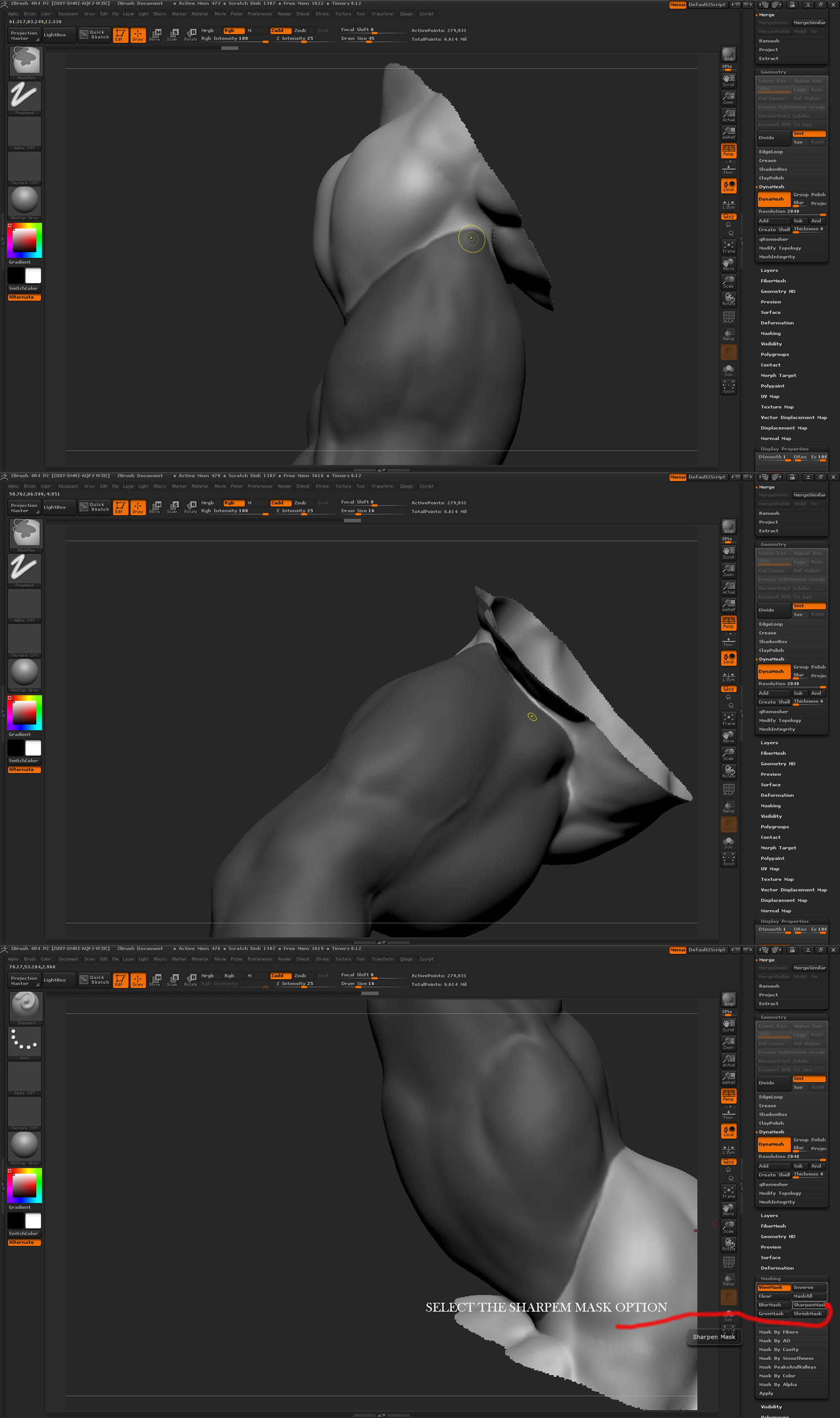
Task: Toggle Smt smooth option in middle window
Action: pyautogui.click(x=808, y=606)
